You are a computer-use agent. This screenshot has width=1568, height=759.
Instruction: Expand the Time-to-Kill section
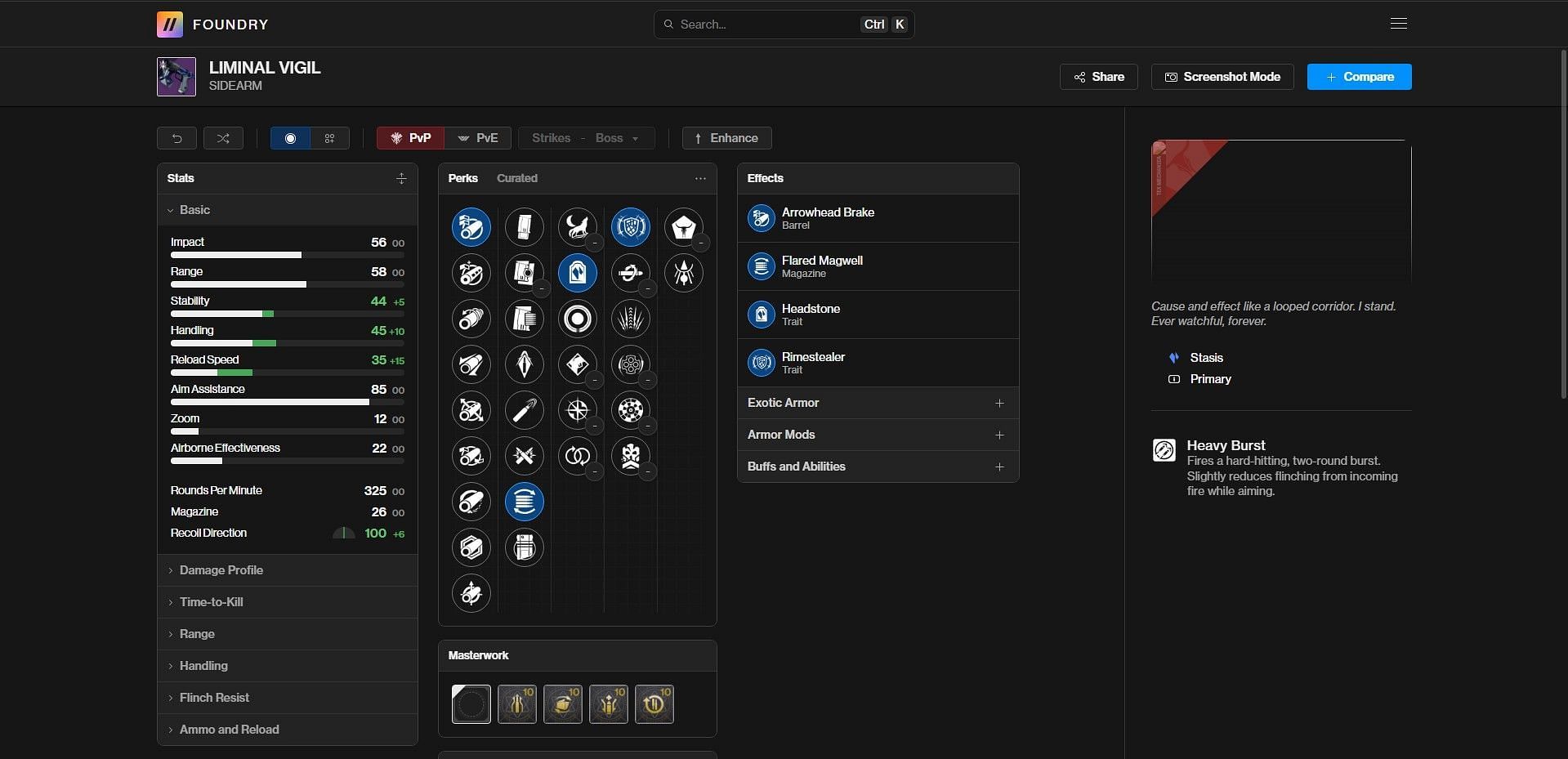point(288,602)
